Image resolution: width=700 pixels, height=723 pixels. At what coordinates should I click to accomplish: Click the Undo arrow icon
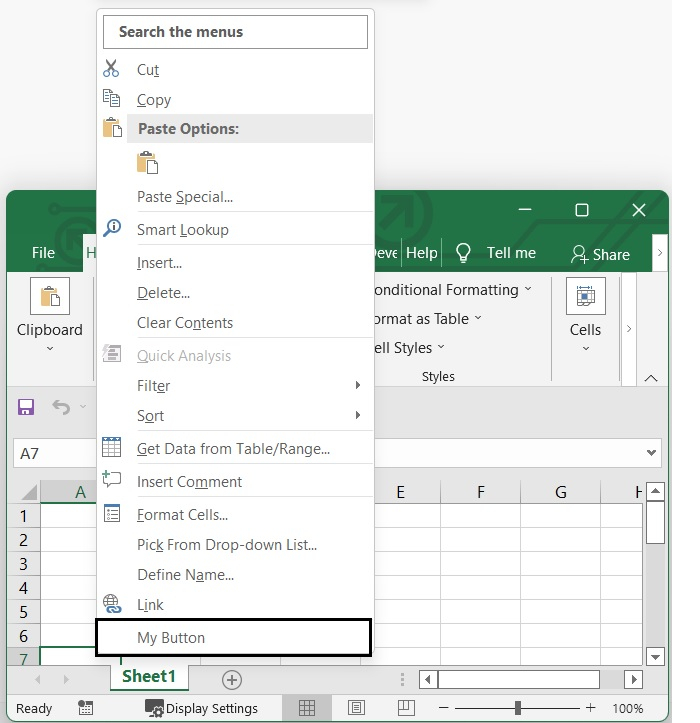point(61,407)
